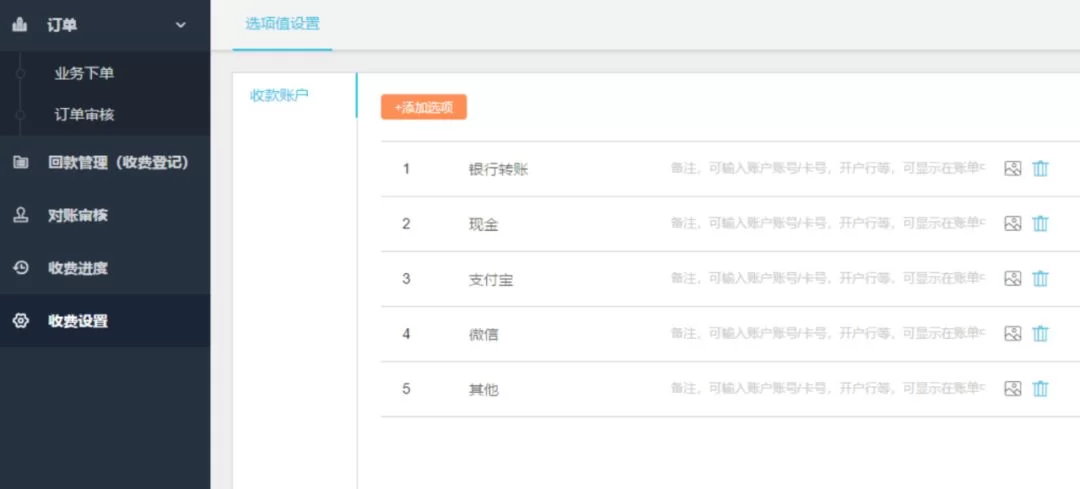Viewport: 1080px width, 489px height.
Task: Click the trash icon for 现金 row
Action: point(1040,224)
